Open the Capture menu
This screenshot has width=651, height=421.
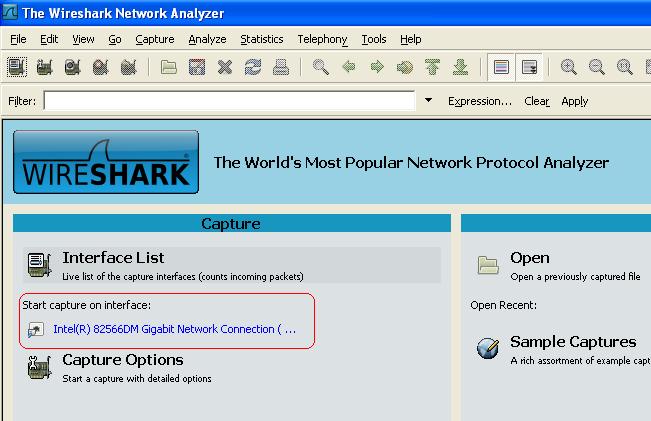pos(155,39)
